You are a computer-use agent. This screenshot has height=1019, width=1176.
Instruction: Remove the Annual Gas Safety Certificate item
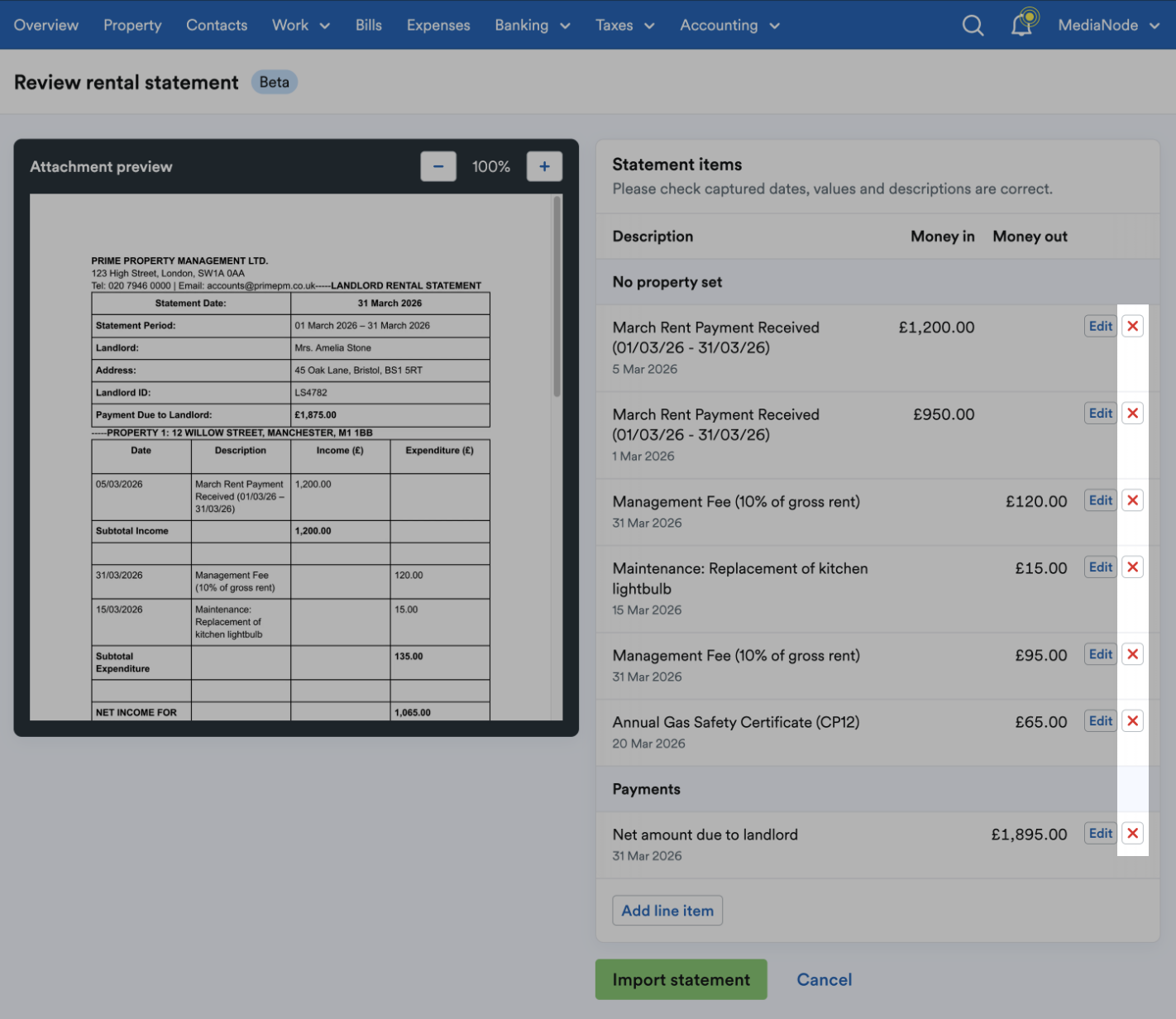tap(1133, 721)
